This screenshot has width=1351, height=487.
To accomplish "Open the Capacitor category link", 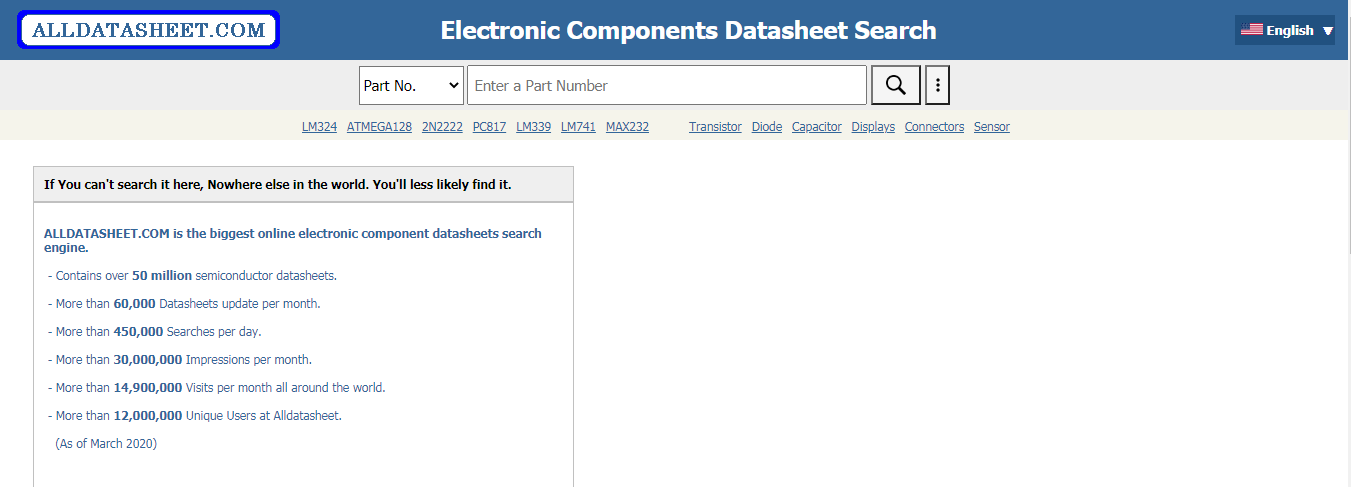I will (817, 127).
